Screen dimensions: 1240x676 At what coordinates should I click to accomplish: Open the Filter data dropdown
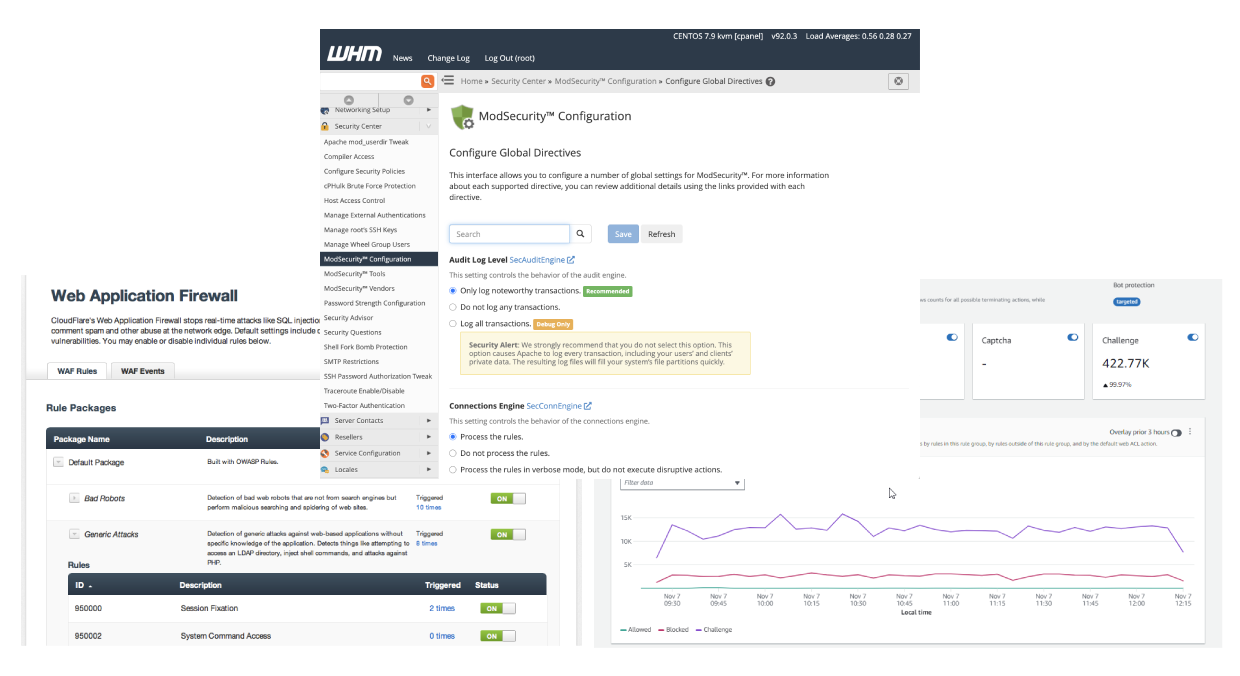tap(682, 483)
